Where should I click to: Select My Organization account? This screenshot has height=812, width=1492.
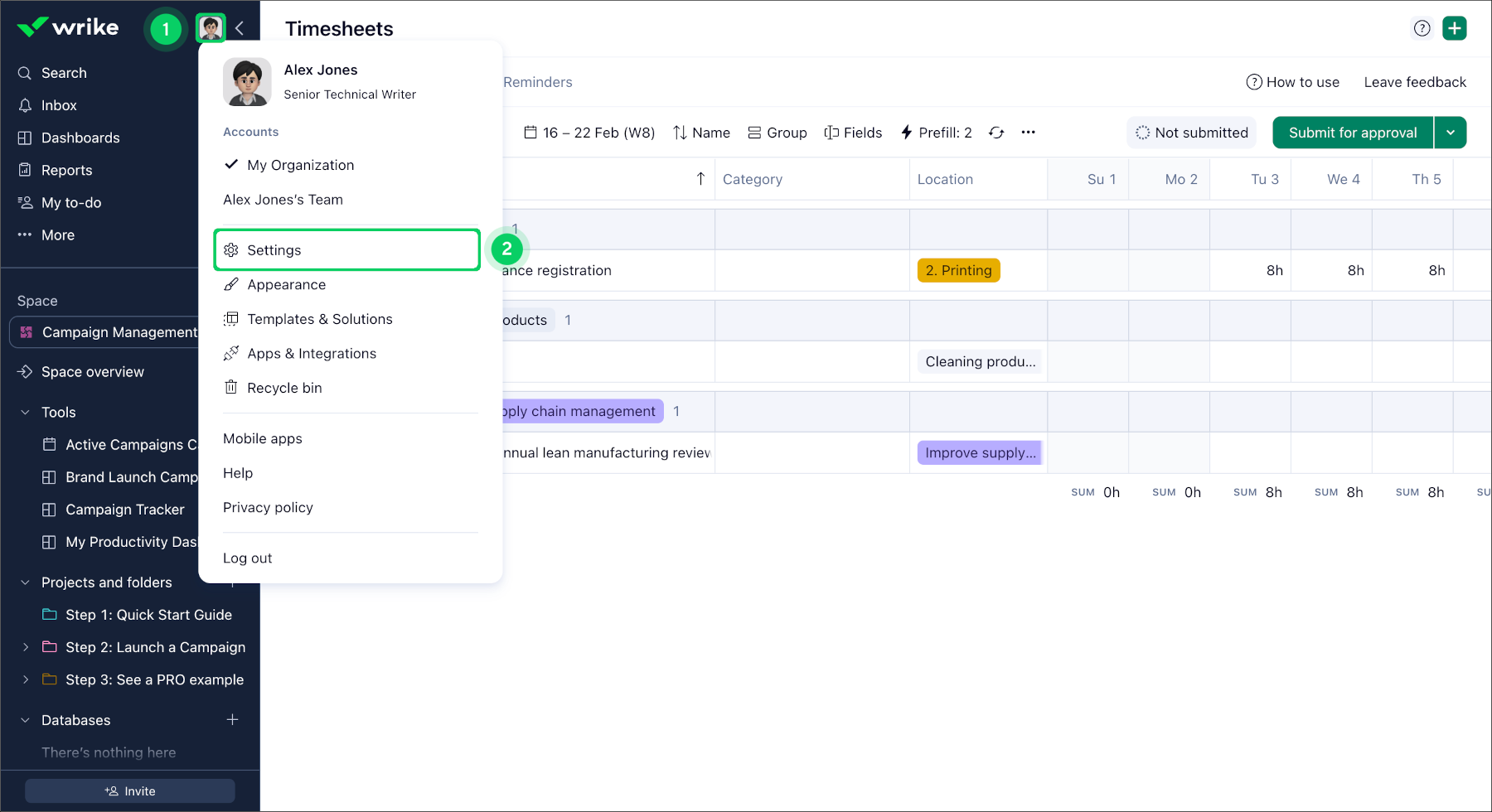tap(300, 165)
